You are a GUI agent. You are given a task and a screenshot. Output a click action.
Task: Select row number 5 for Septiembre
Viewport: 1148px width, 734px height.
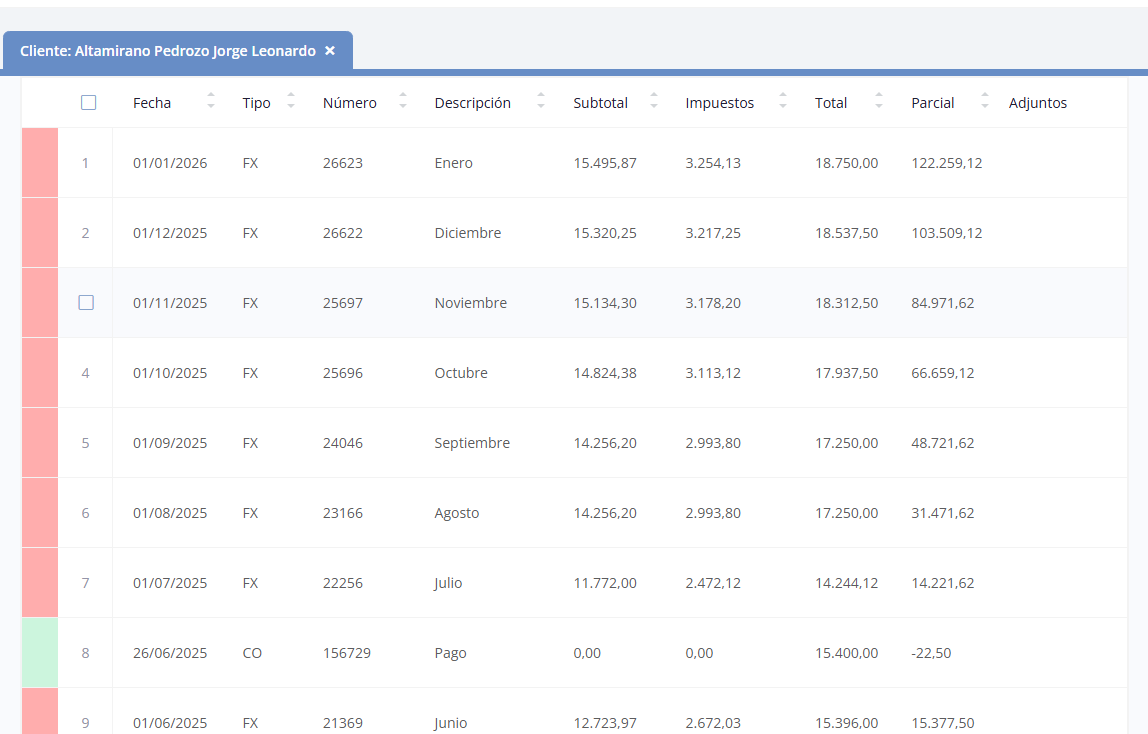coord(85,443)
